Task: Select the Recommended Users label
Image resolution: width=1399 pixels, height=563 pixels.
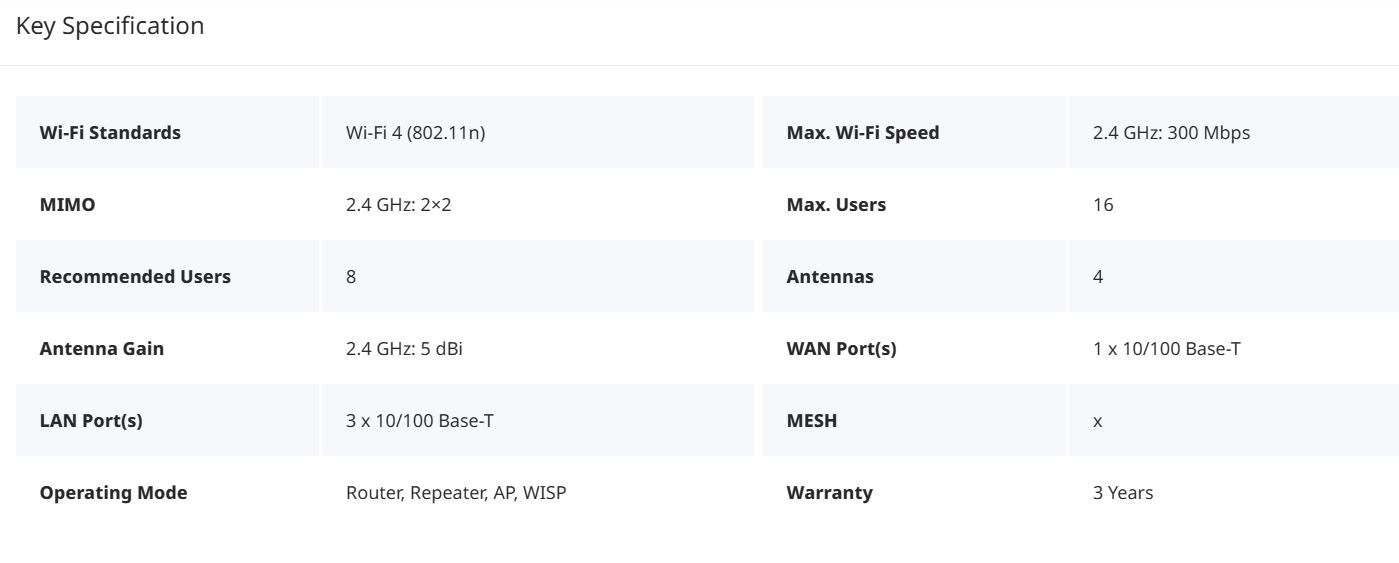Action: tap(135, 276)
